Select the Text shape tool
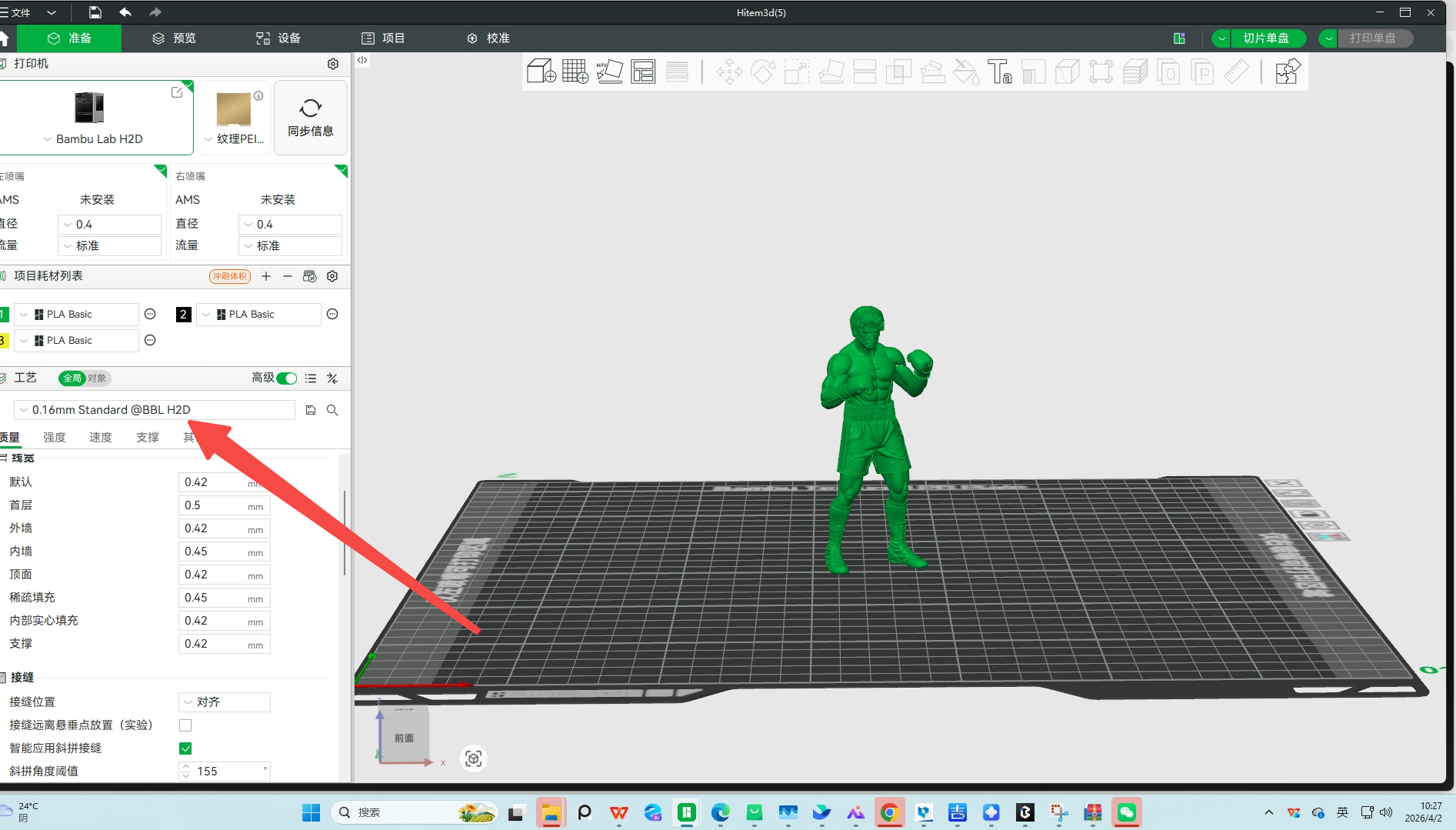1456x830 pixels. point(999,72)
